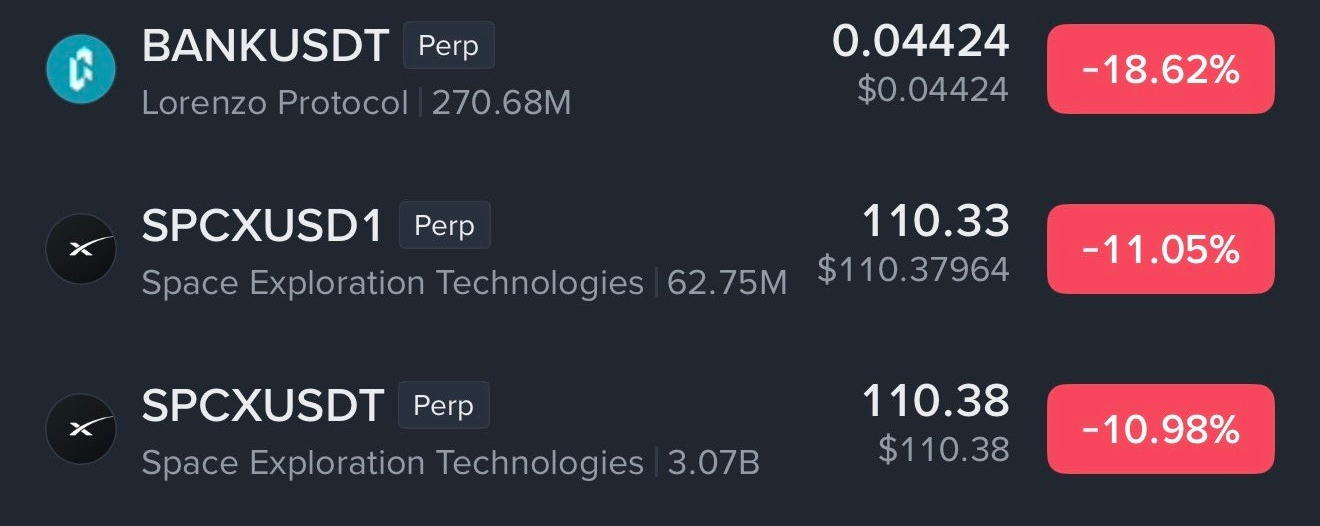Click the Perp tag beside SPCXUSD1
This screenshot has width=1320, height=526.
tap(444, 226)
